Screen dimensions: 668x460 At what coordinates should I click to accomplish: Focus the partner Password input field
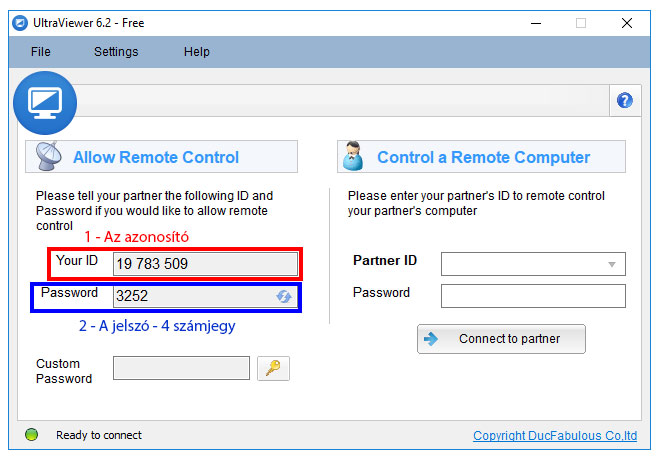(533, 296)
